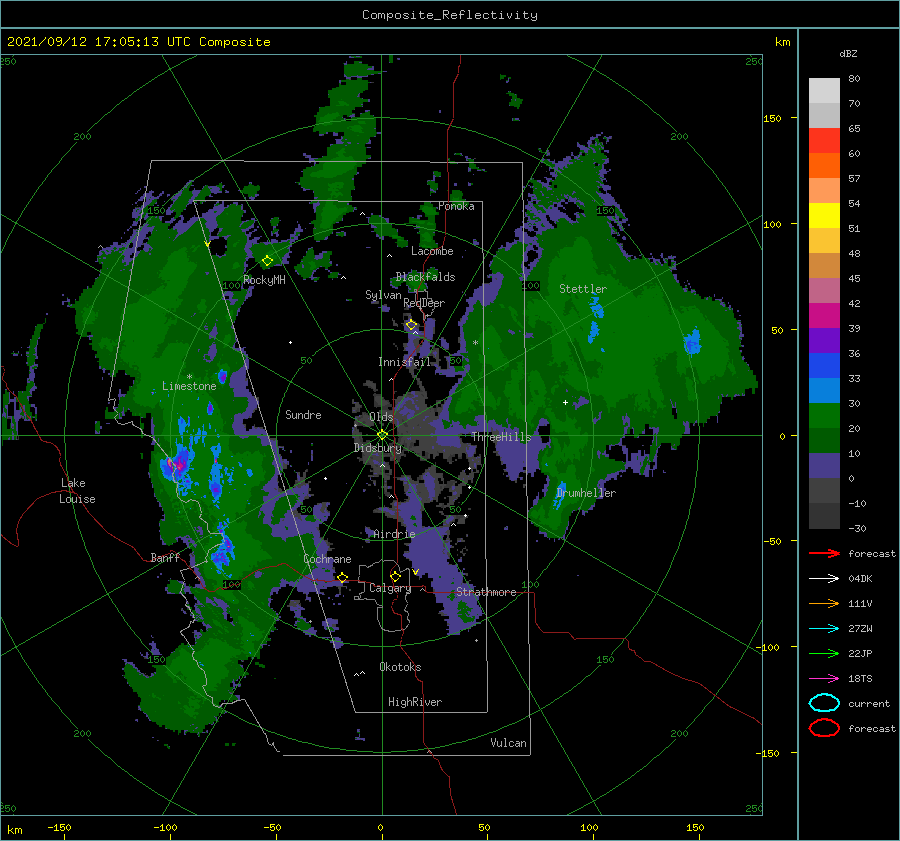Click the dBZ legend heading

848,53
